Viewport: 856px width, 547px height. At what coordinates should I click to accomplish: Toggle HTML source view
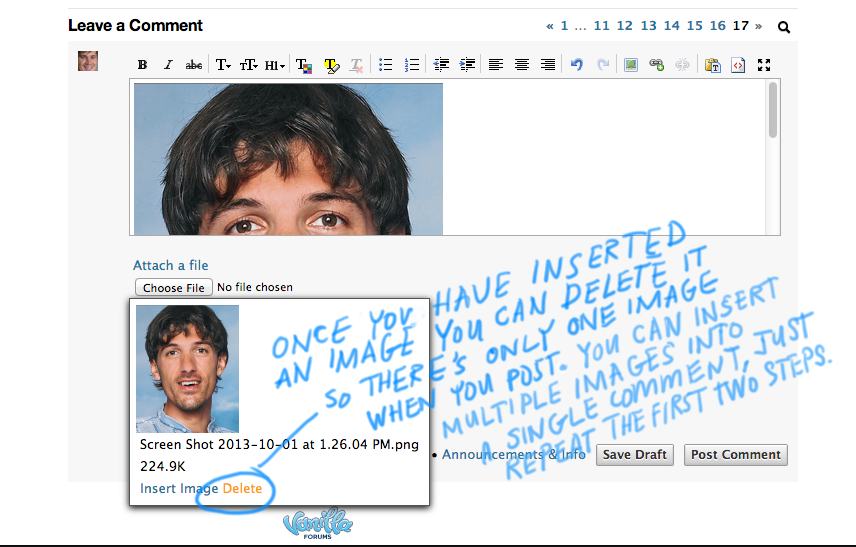click(x=738, y=66)
